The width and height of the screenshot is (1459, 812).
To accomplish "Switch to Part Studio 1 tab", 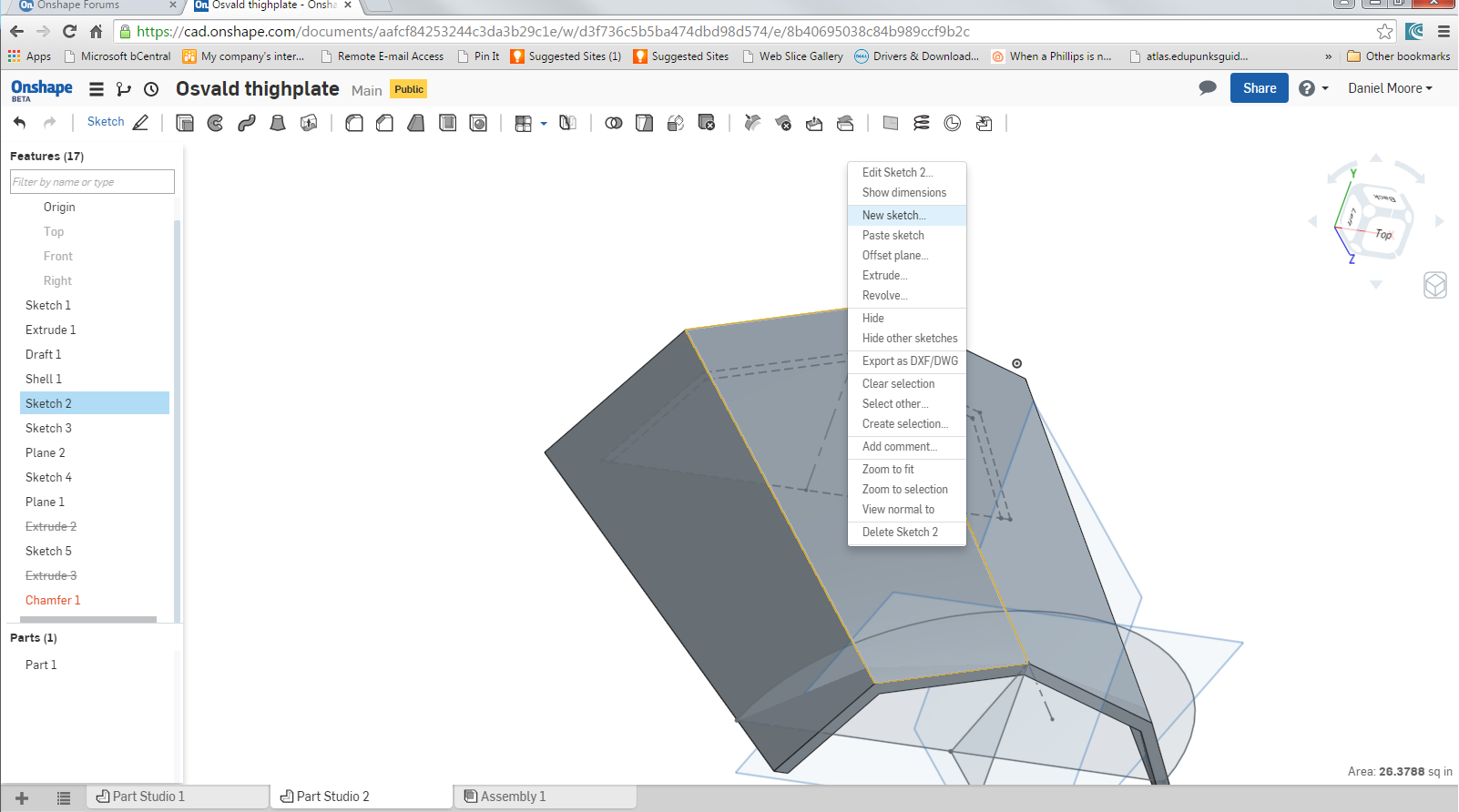I will click(178, 797).
